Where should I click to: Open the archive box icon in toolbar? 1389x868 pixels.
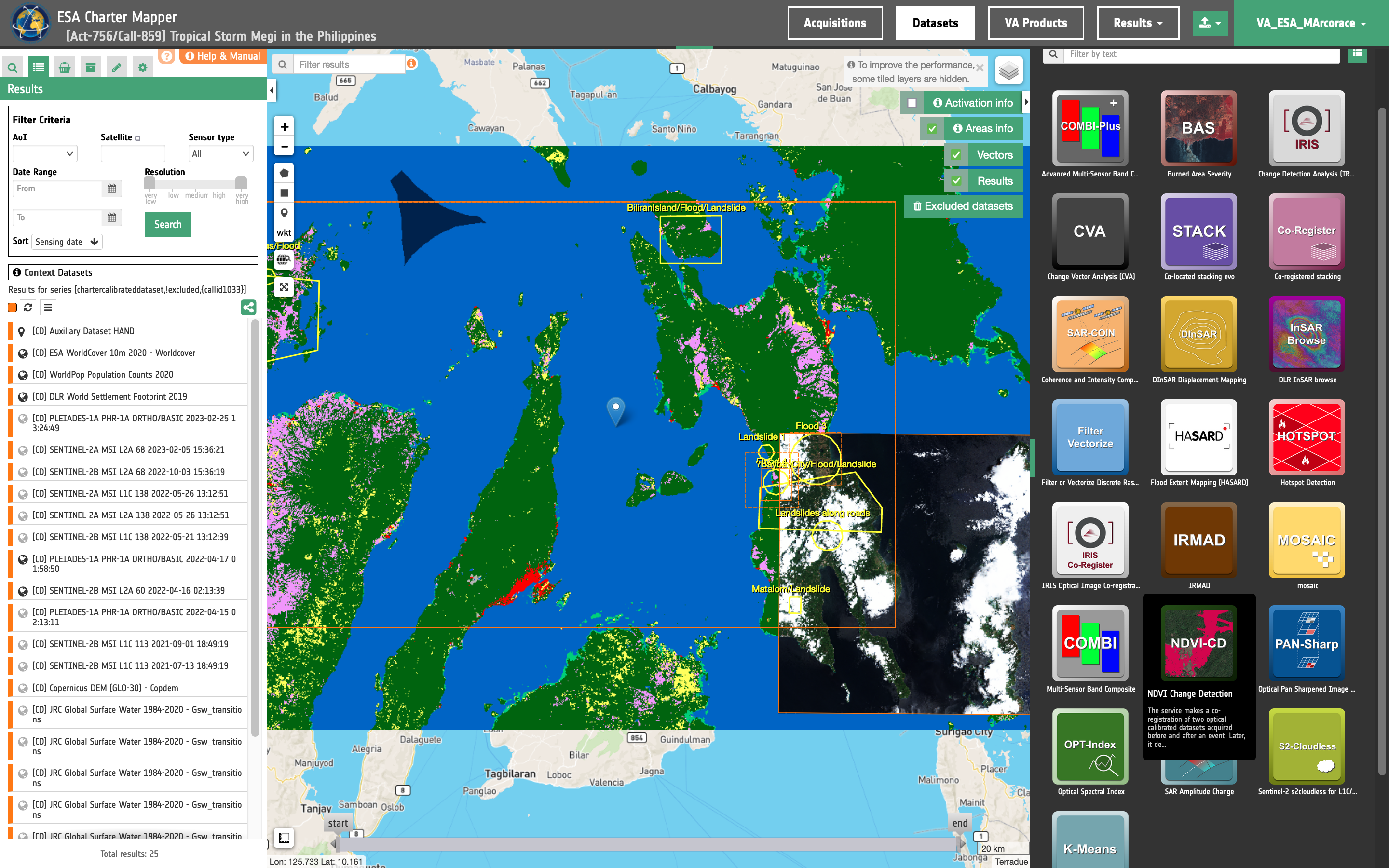click(x=91, y=68)
